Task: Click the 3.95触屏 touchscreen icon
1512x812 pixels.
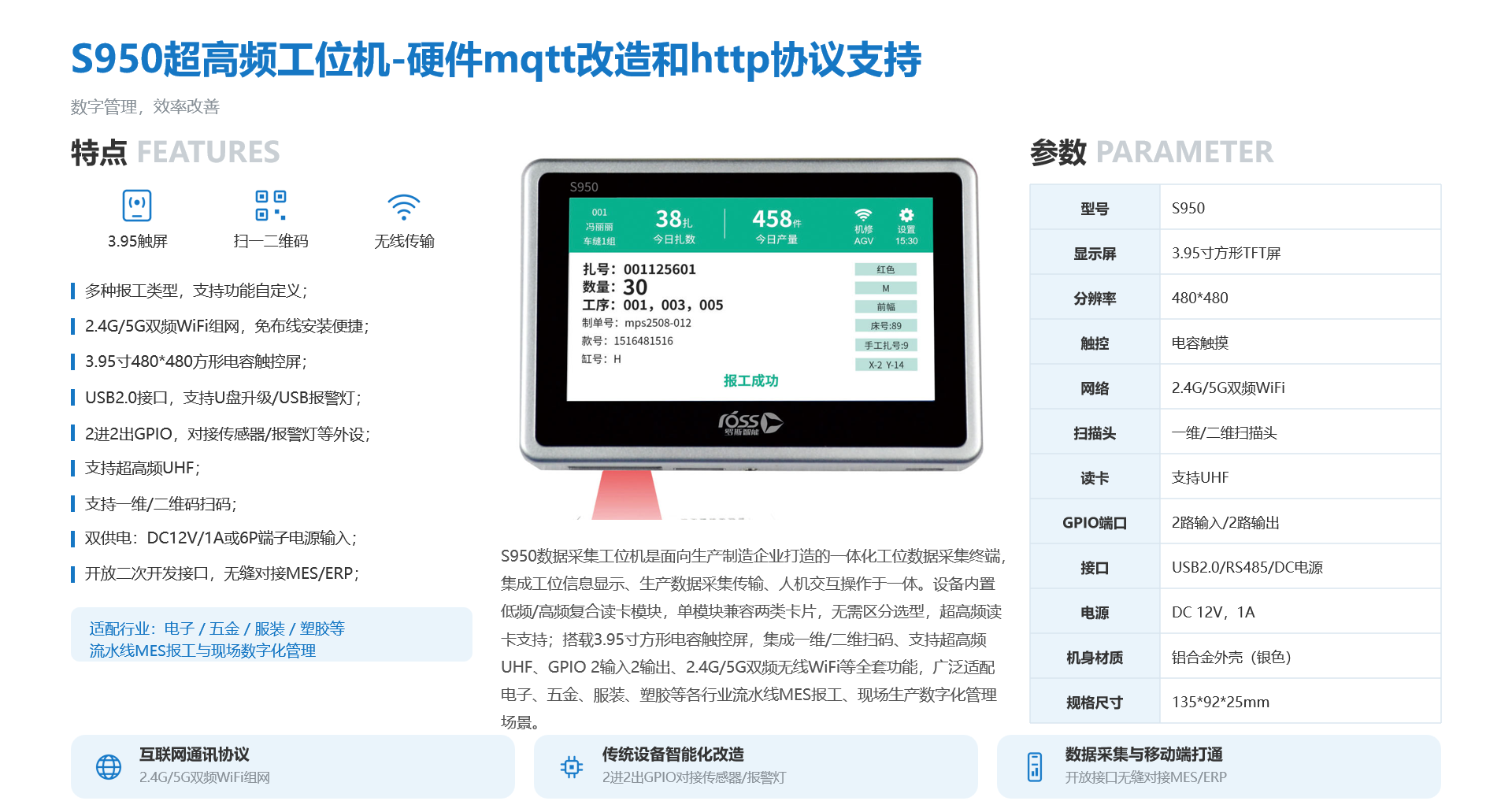Action: 137,206
